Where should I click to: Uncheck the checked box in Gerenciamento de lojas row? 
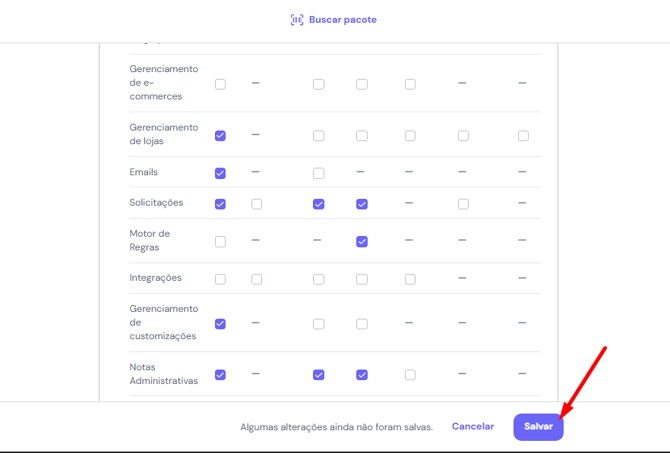coord(220,135)
